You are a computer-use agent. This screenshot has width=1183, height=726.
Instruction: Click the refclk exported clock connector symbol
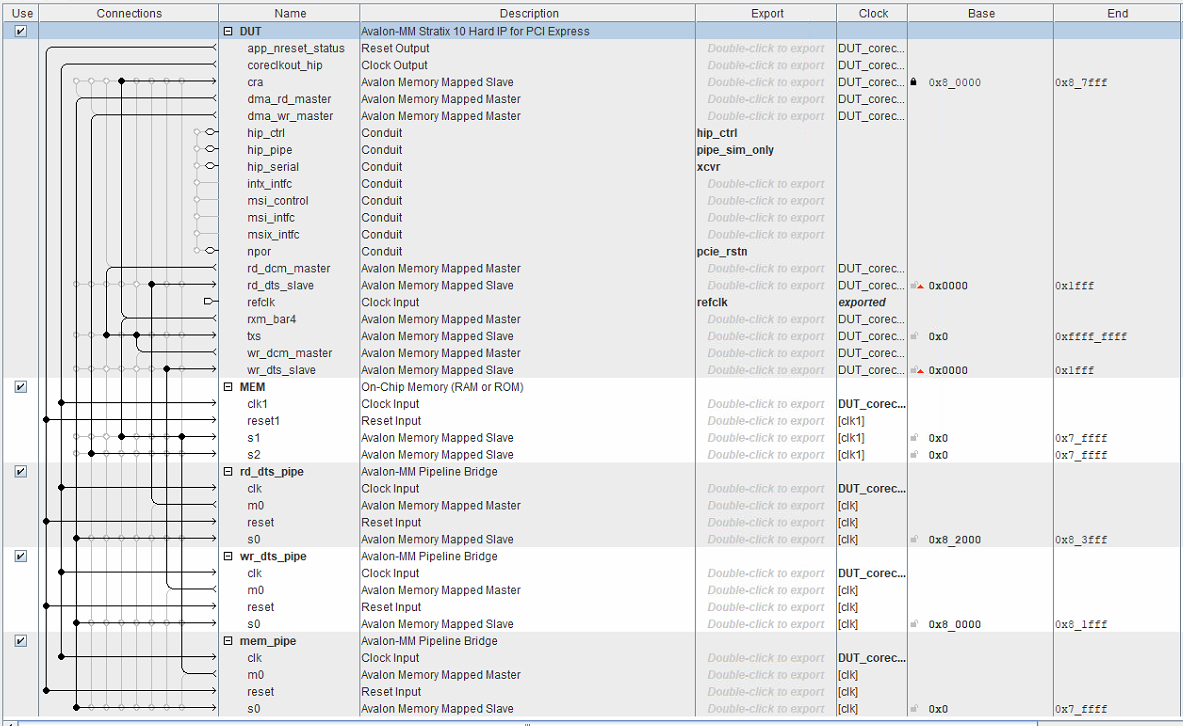point(208,302)
